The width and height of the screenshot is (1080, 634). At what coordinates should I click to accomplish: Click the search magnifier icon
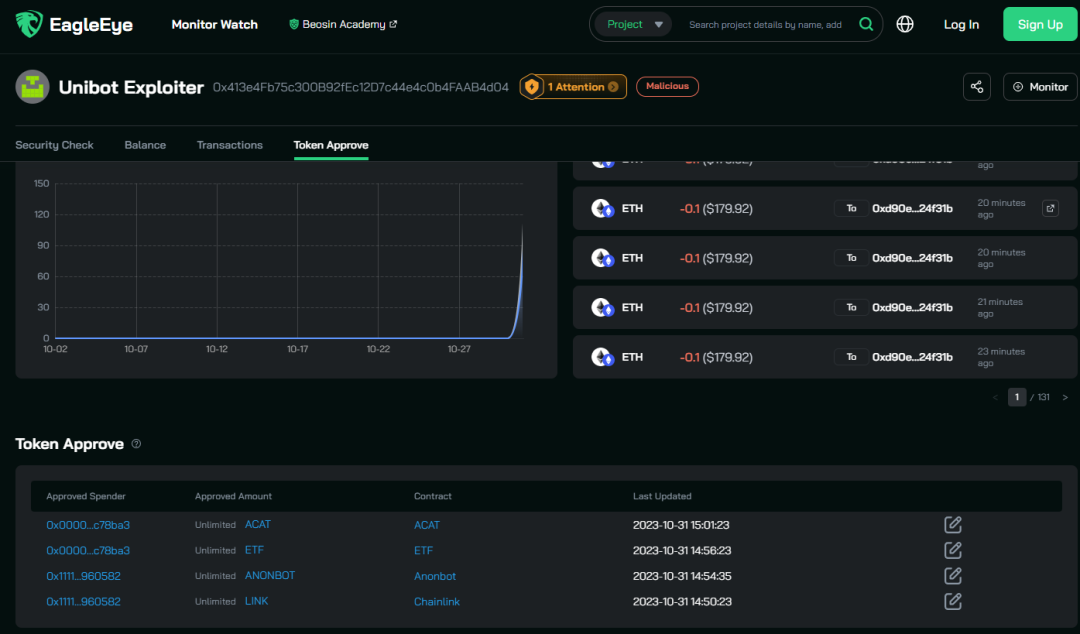point(866,25)
